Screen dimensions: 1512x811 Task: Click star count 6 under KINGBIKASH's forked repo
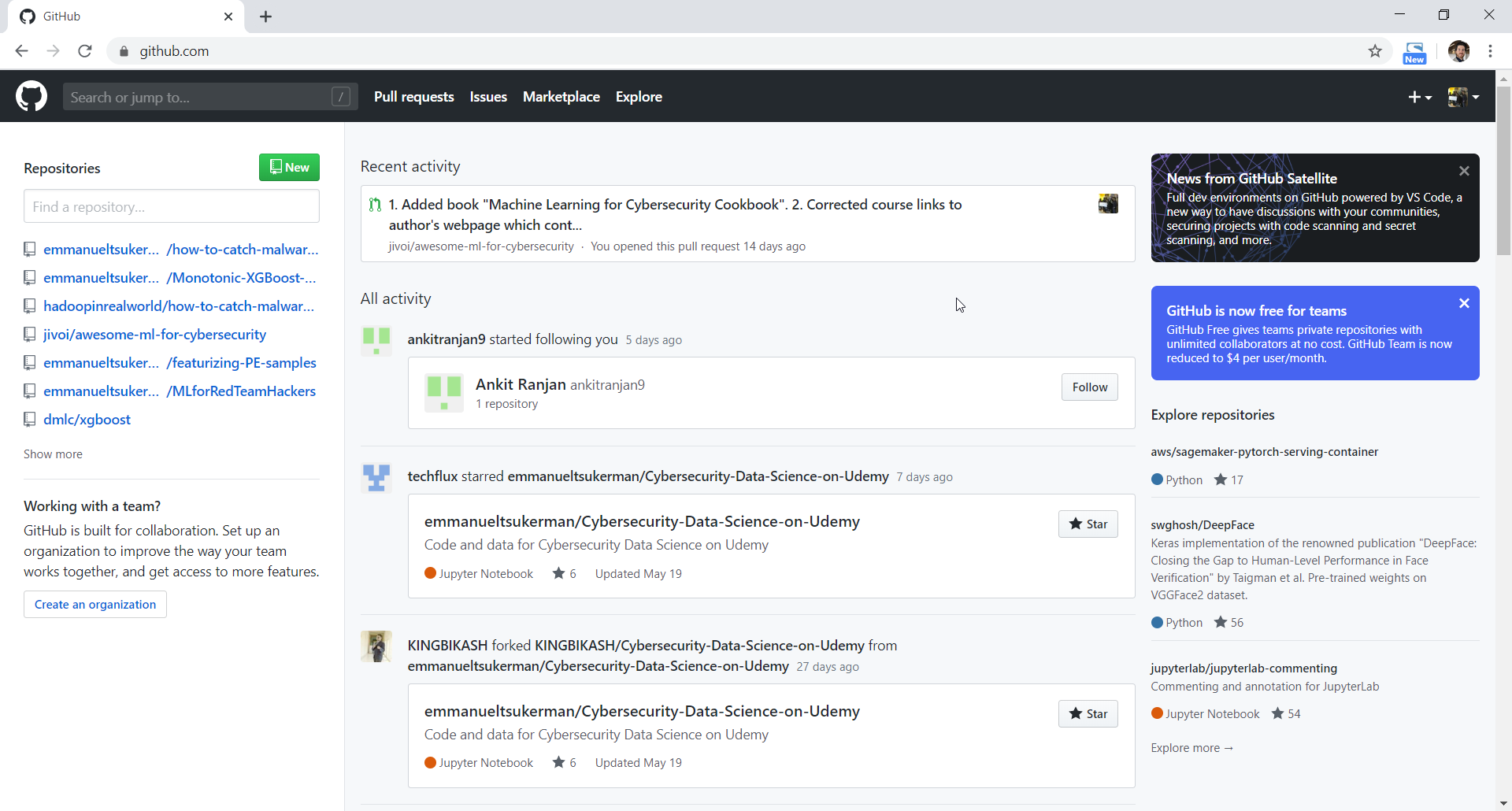pos(565,762)
